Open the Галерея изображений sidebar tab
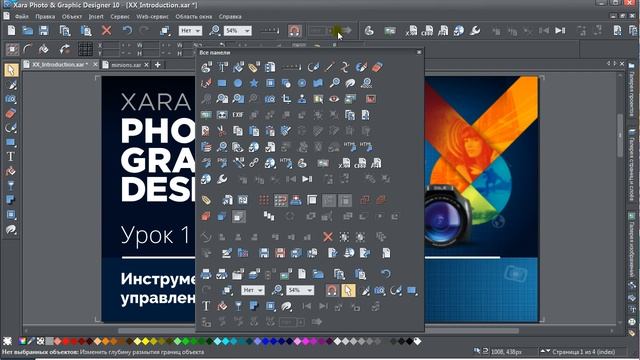The width and height of the screenshot is (640, 360). 631,245
